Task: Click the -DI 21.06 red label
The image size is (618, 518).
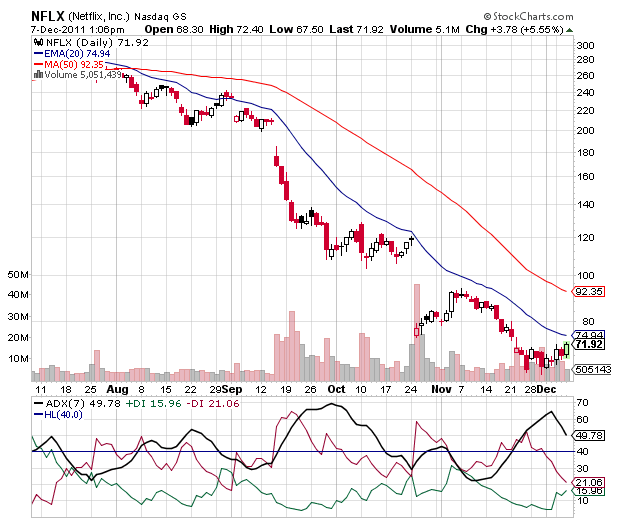Action: click(213, 404)
